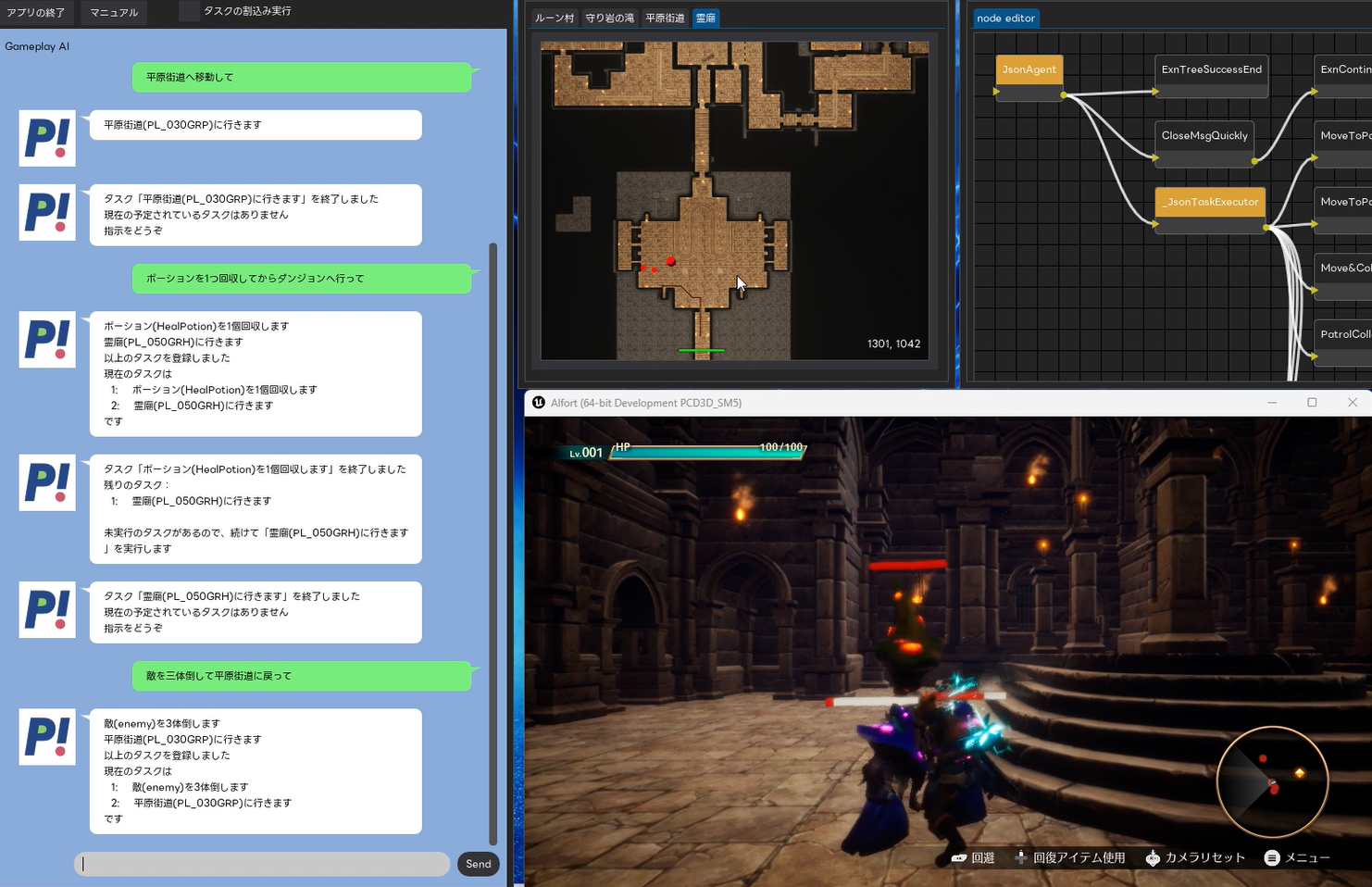Image resolution: width=1372 pixels, height=887 pixels.
Task: Click the カメラリセット stick icon
Action: 1153,858
